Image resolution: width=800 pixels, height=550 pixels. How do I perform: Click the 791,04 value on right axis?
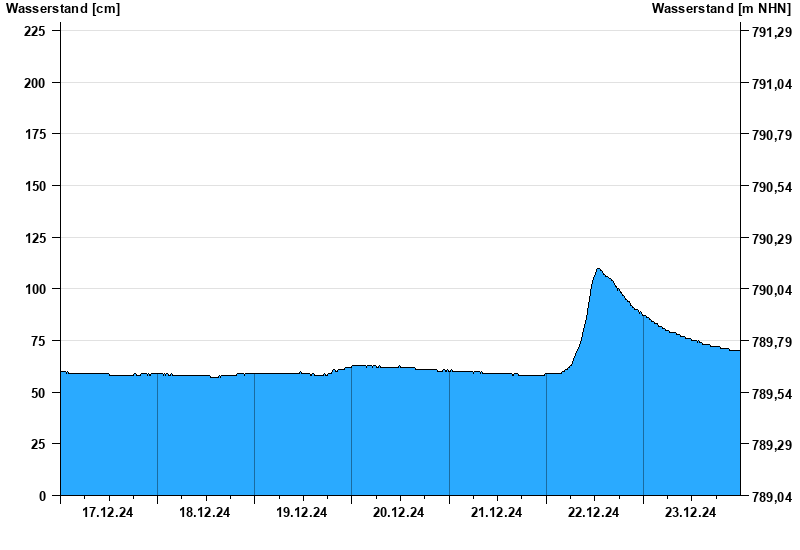coord(772,84)
